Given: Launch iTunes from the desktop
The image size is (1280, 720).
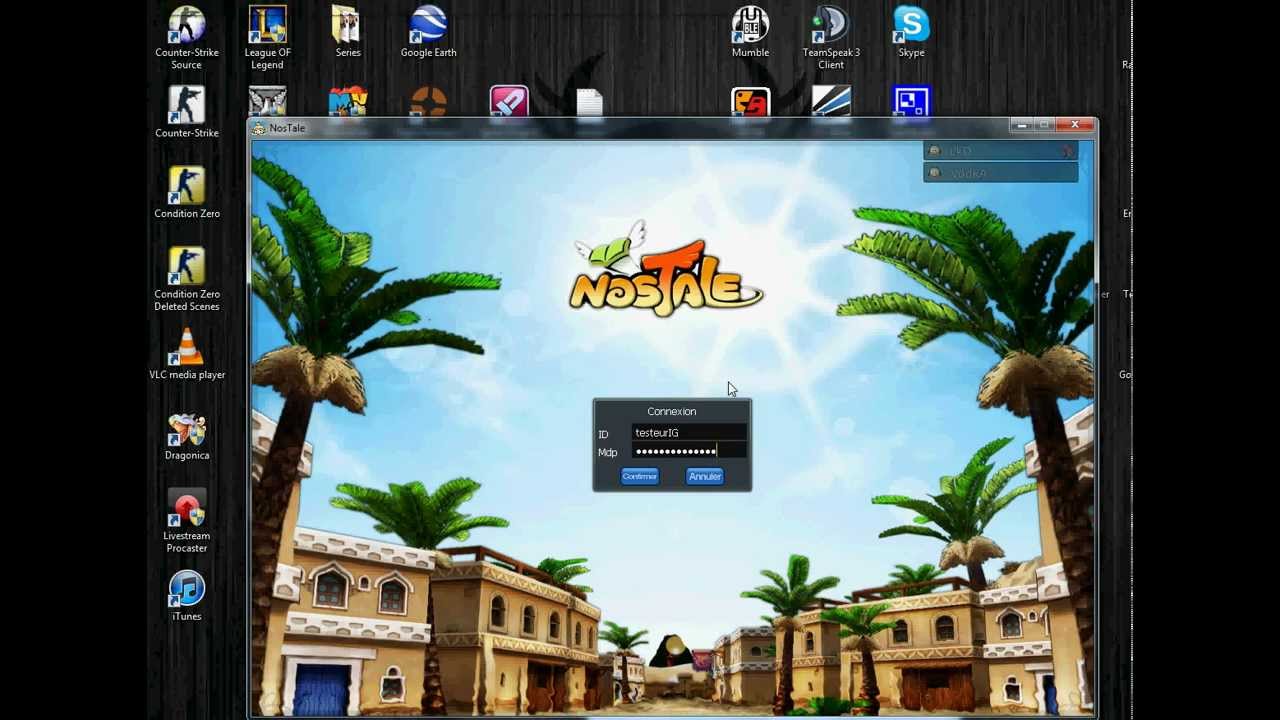Looking at the screenshot, I should 186,596.
